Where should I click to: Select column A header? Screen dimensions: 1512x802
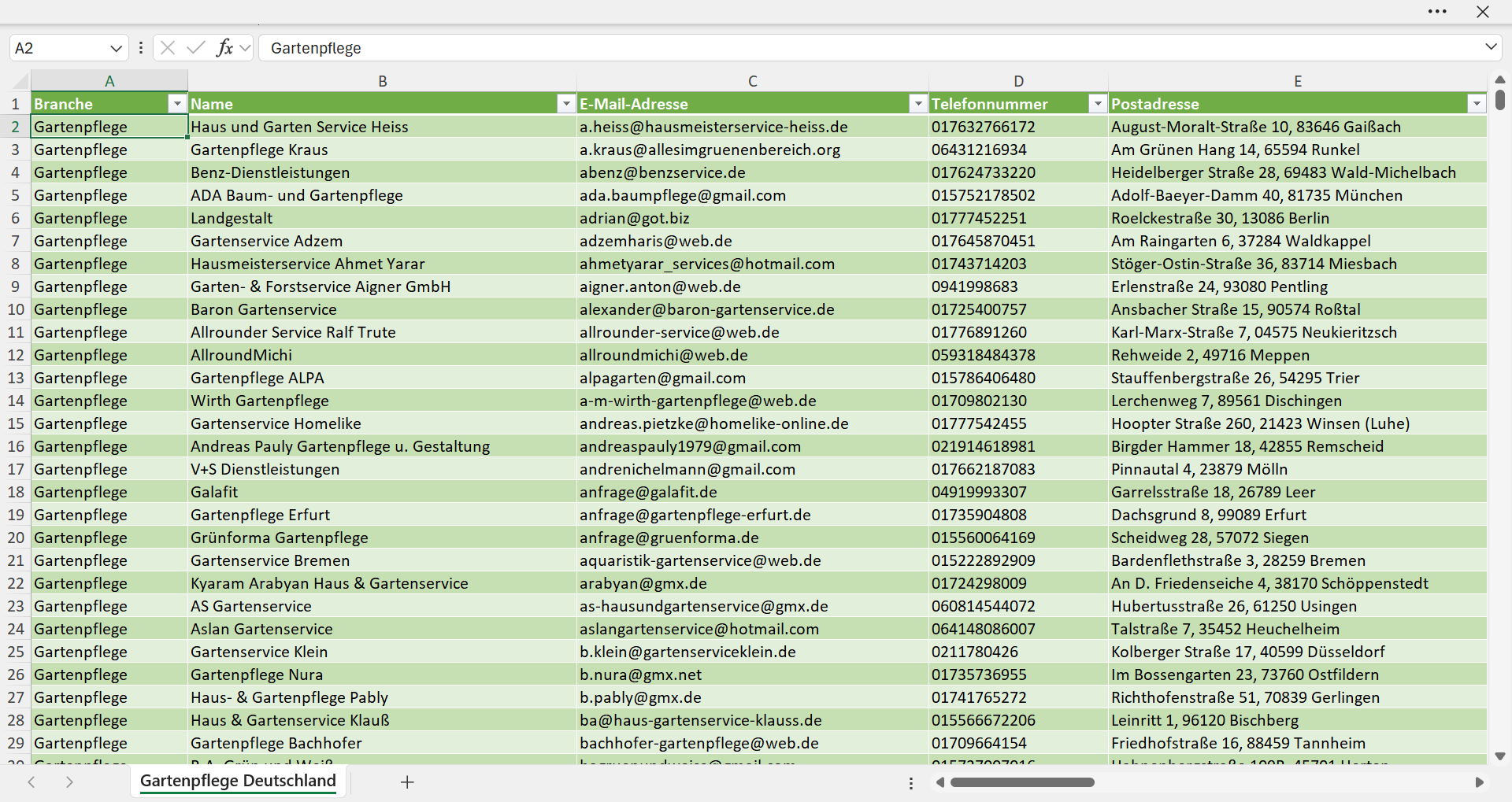[x=109, y=81]
